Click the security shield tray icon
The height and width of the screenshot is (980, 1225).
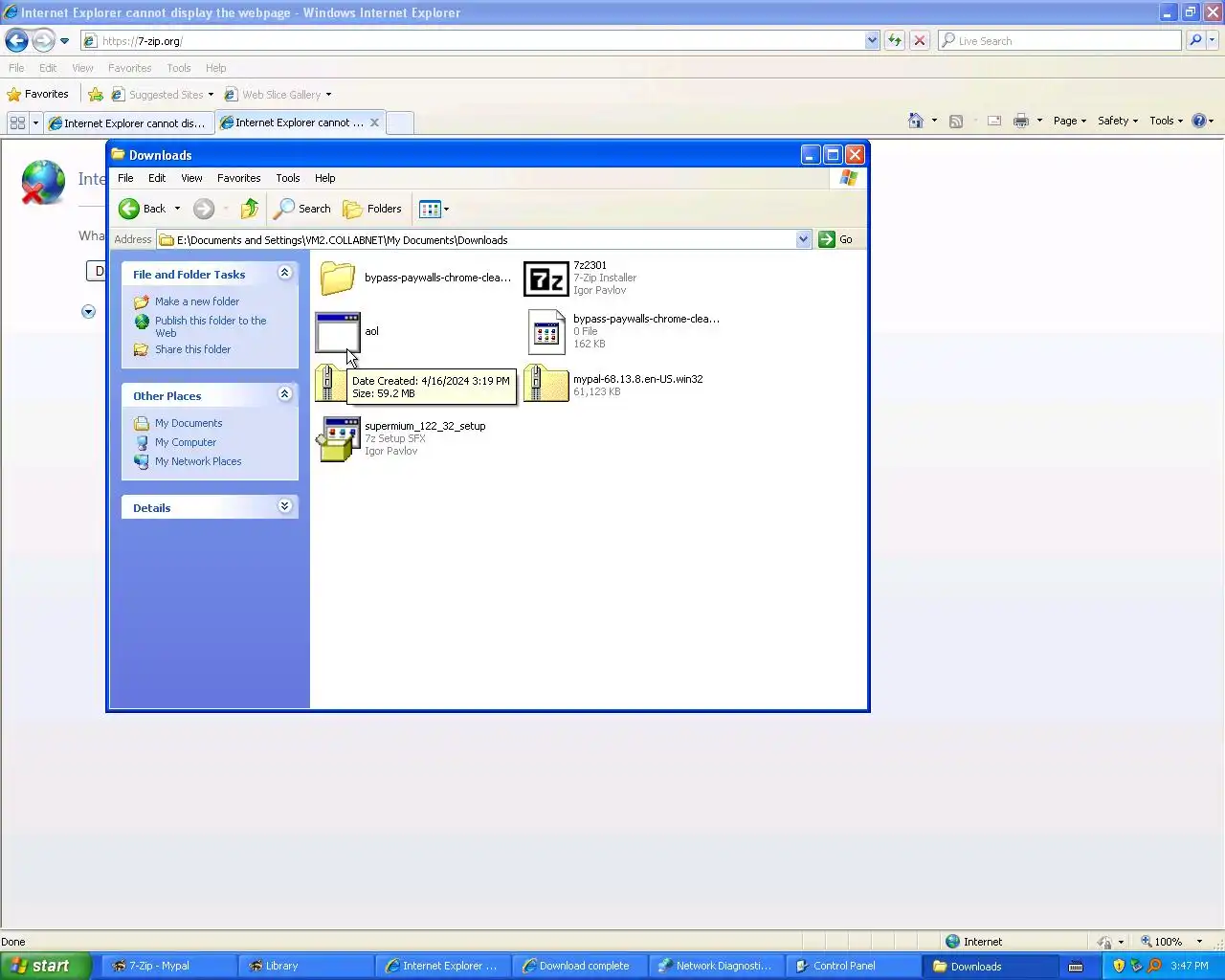pyautogui.click(x=1119, y=966)
